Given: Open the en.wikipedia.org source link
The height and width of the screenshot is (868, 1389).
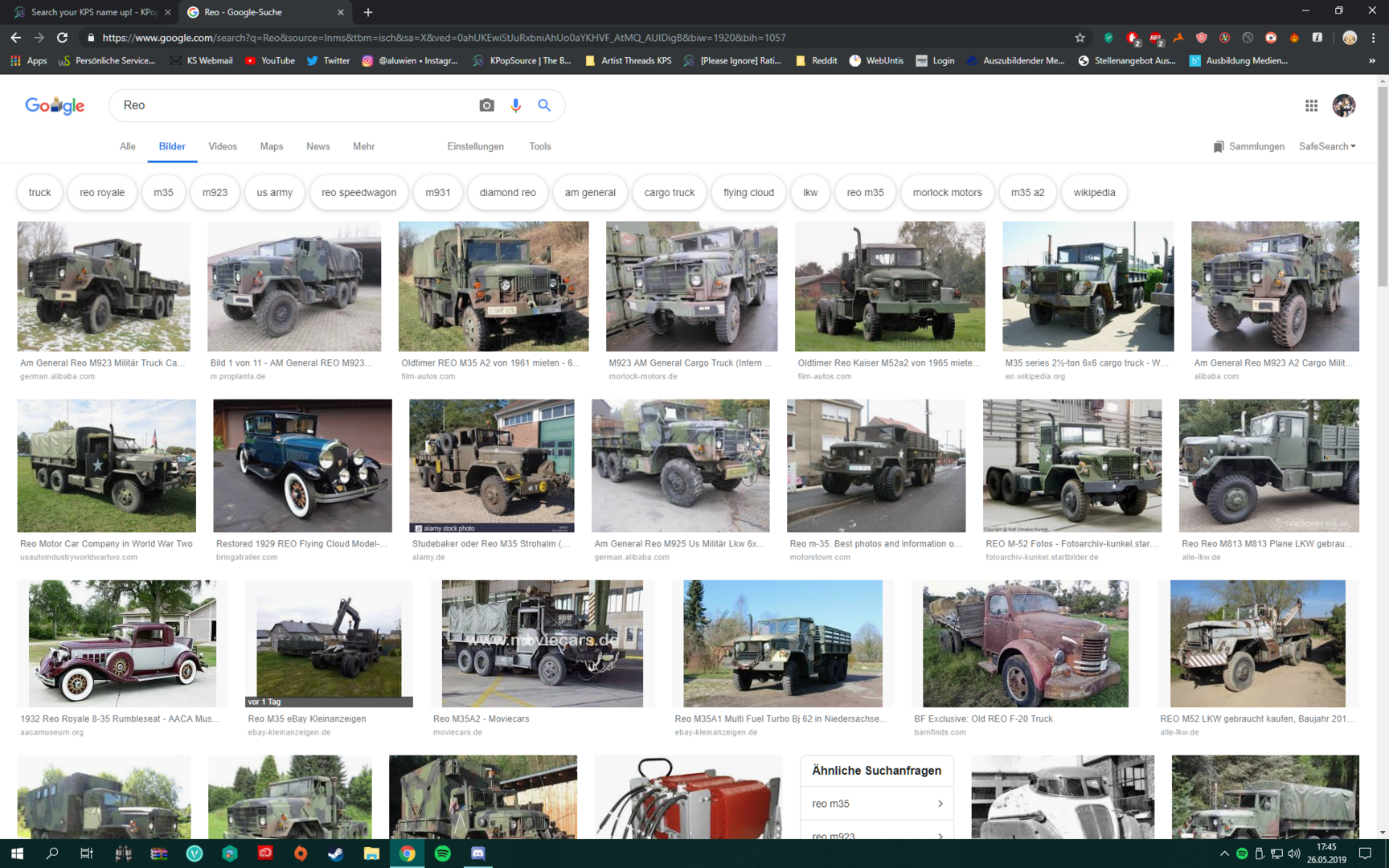Looking at the screenshot, I should click(1035, 376).
